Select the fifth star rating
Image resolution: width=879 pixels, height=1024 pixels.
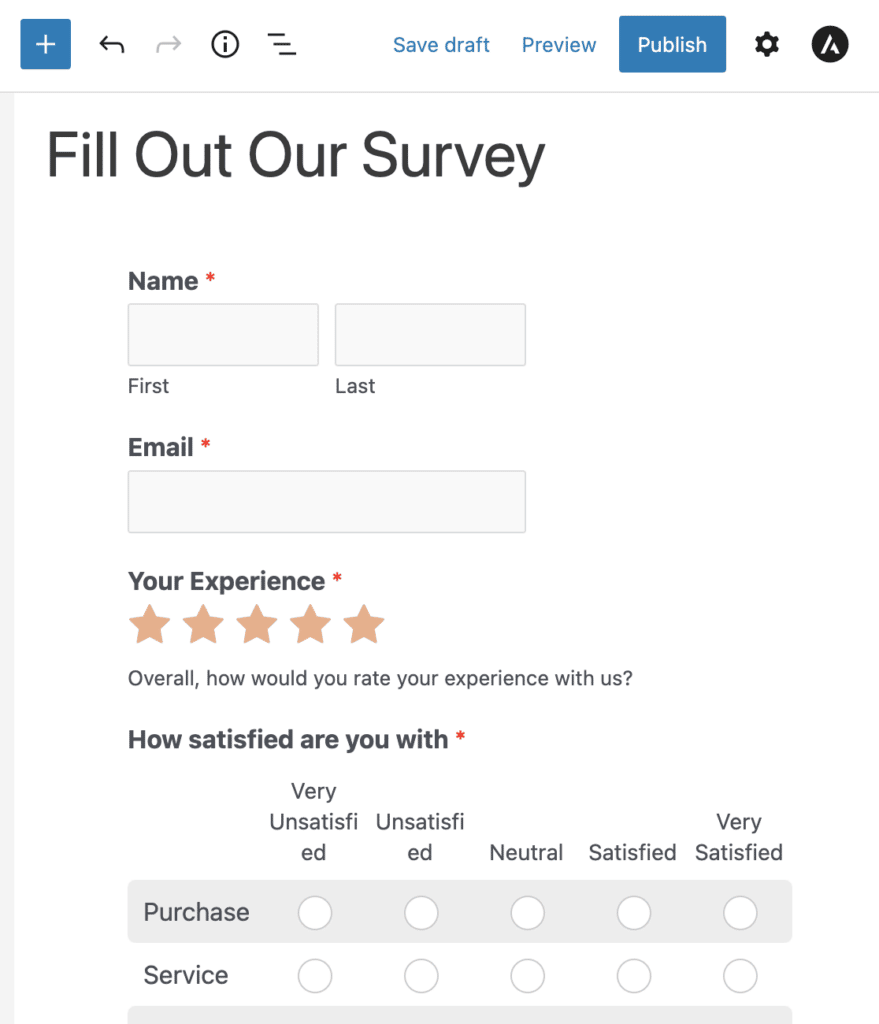click(x=364, y=624)
